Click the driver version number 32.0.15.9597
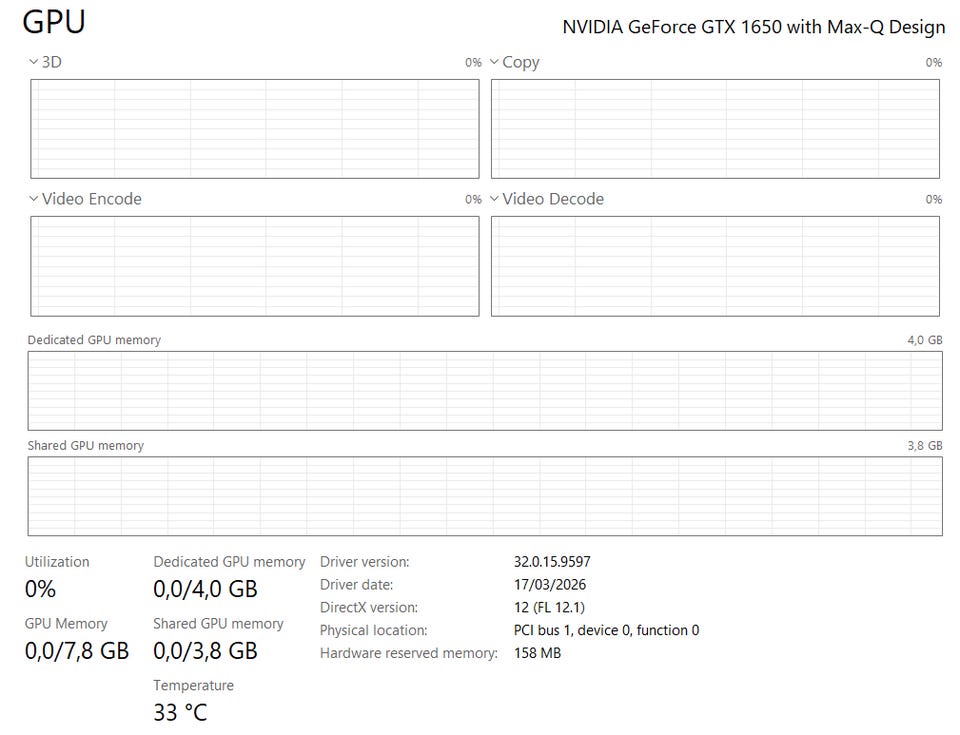This screenshot has height=735, width=960. [552, 562]
